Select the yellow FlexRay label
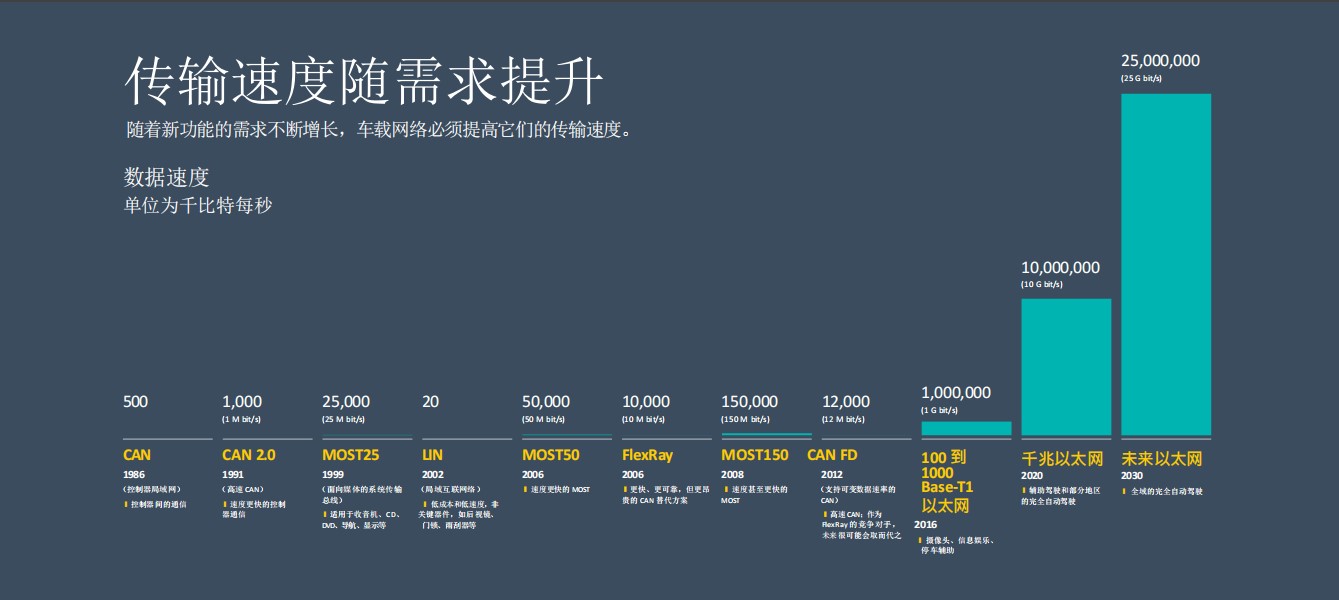Image resolution: width=1339 pixels, height=600 pixels. 647,455
